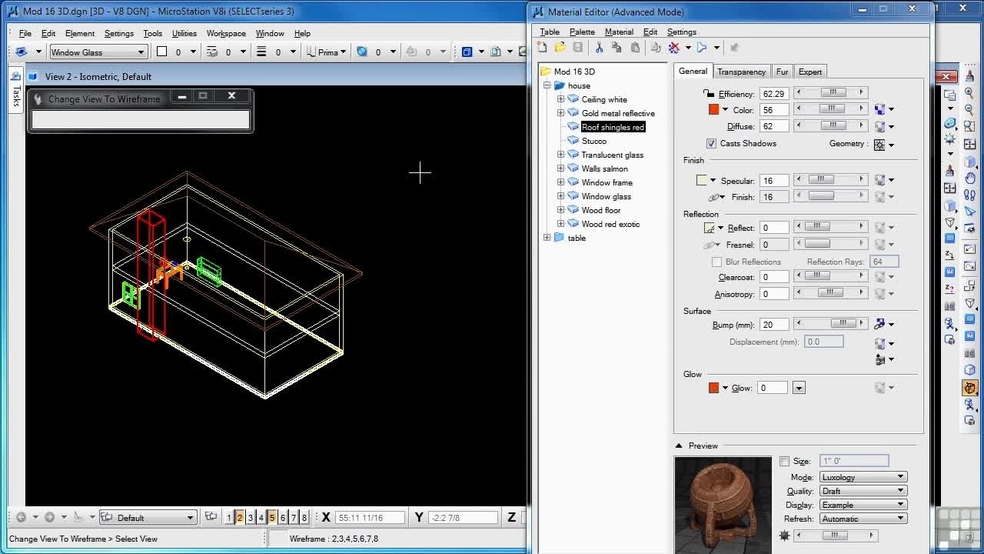The width and height of the screenshot is (984, 554).
Task: Open the Mode Luxology dropdown
Action: [x=863, y=477]
